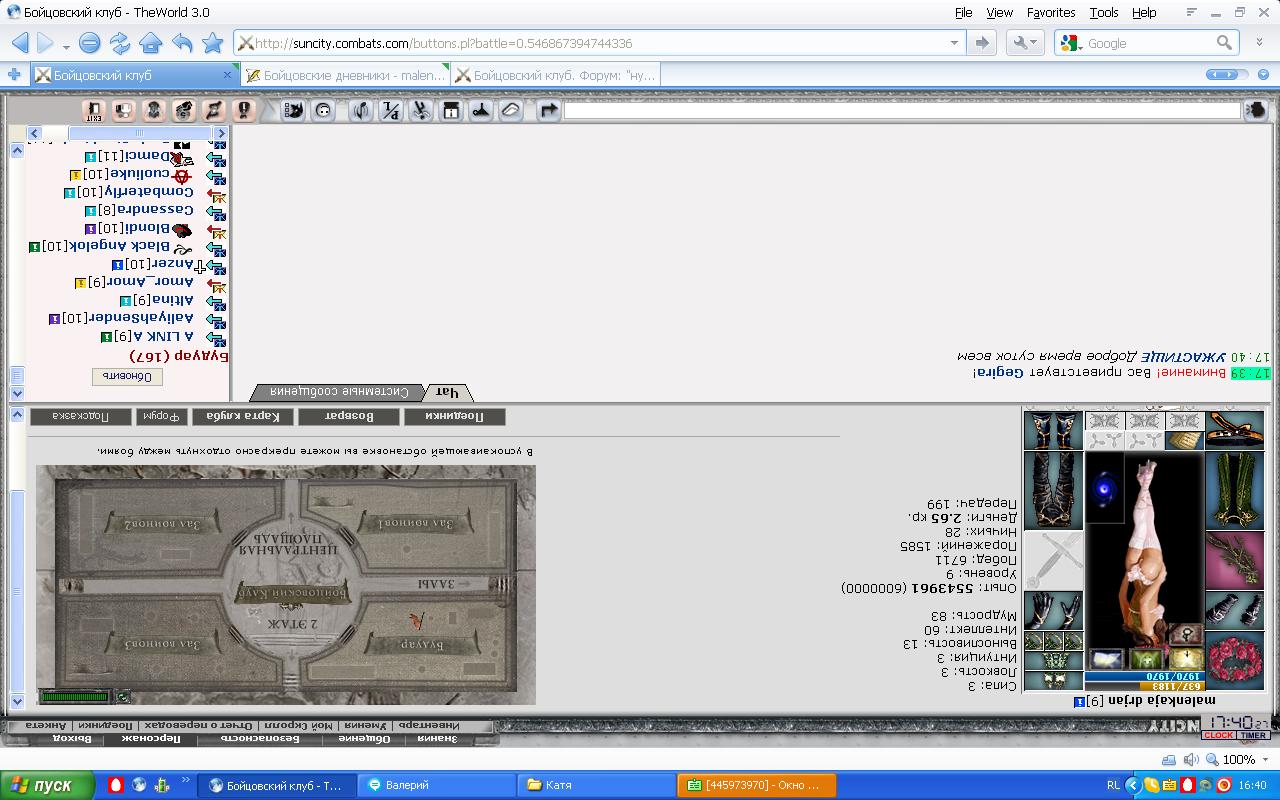The width and height of the screenshot is (1280, 800).
Task: Open the address bar history dropdown
Action: 955,43
